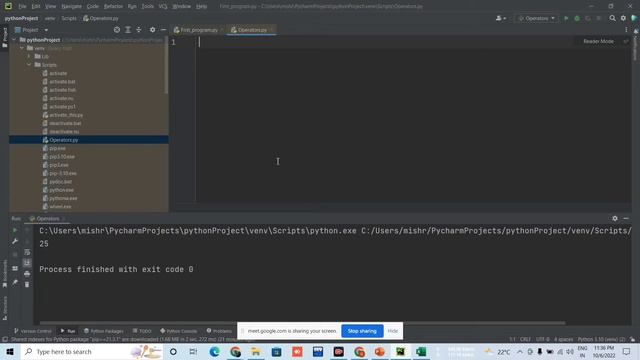The height and width of the screenshot is (360, 640).
Task: Open TODO tool window
Action: point(142,331)
